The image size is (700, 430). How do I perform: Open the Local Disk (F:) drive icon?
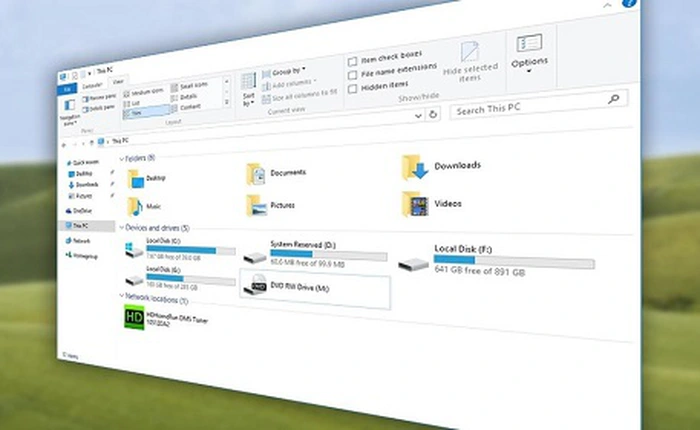413,264
